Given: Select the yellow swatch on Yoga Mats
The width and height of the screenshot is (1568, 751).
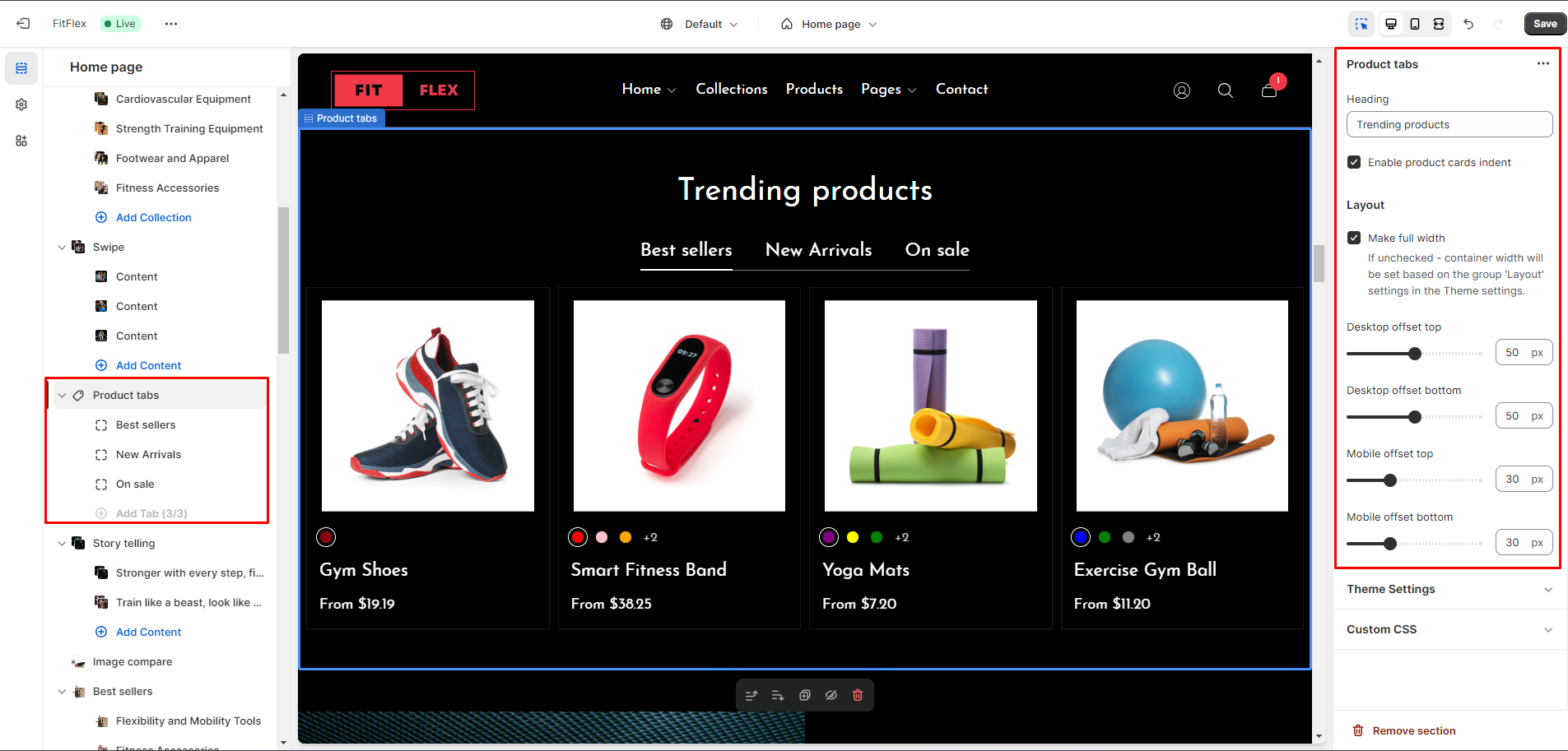Looking at the screenshot, I should 853,537.
